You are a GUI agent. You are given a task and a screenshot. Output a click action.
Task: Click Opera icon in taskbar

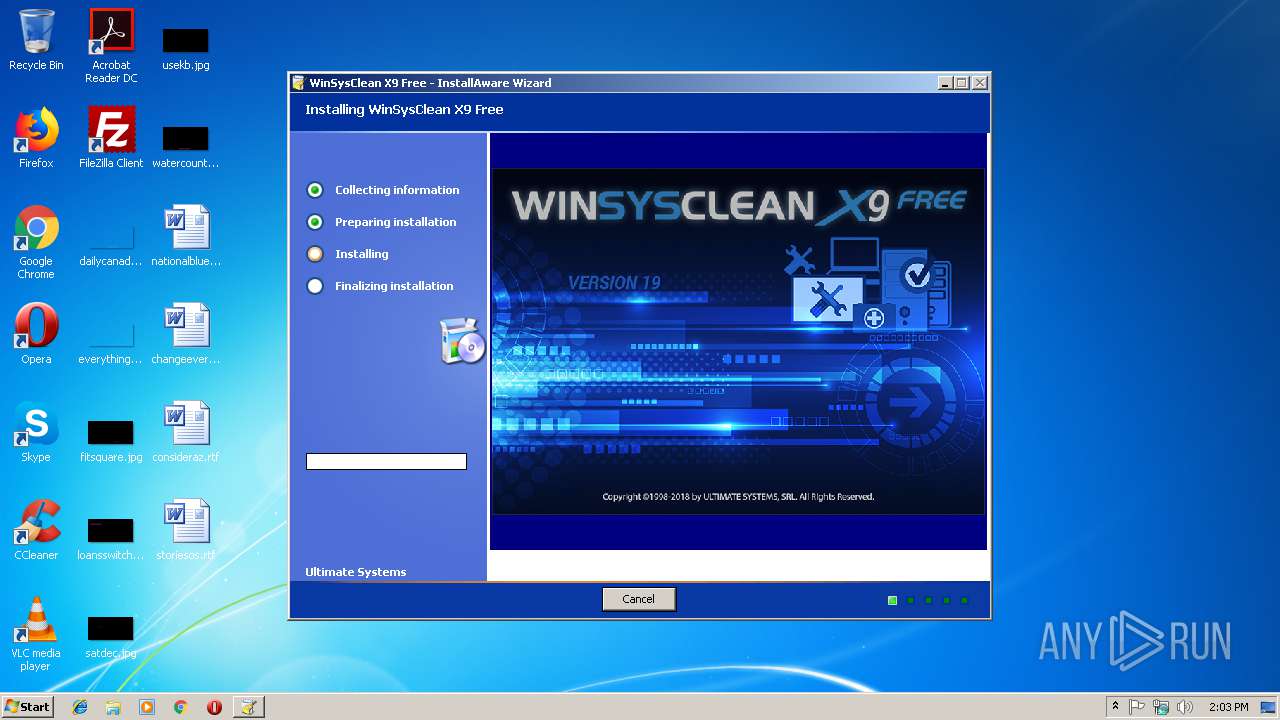[214, 707]
